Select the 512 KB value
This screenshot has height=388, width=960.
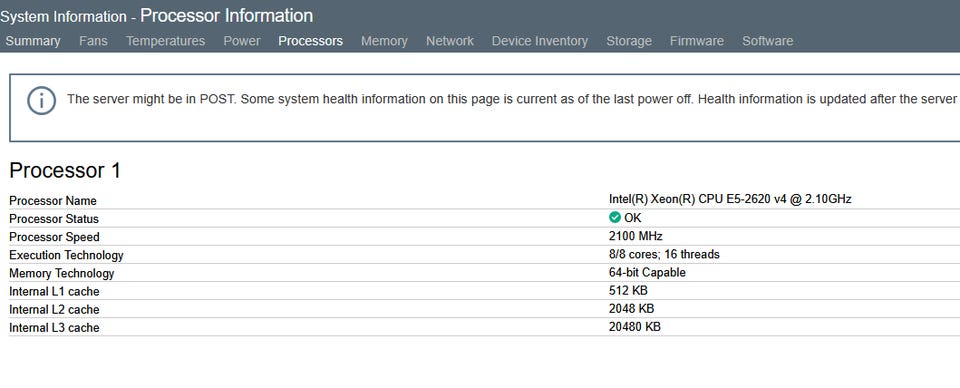pos(628,290)
